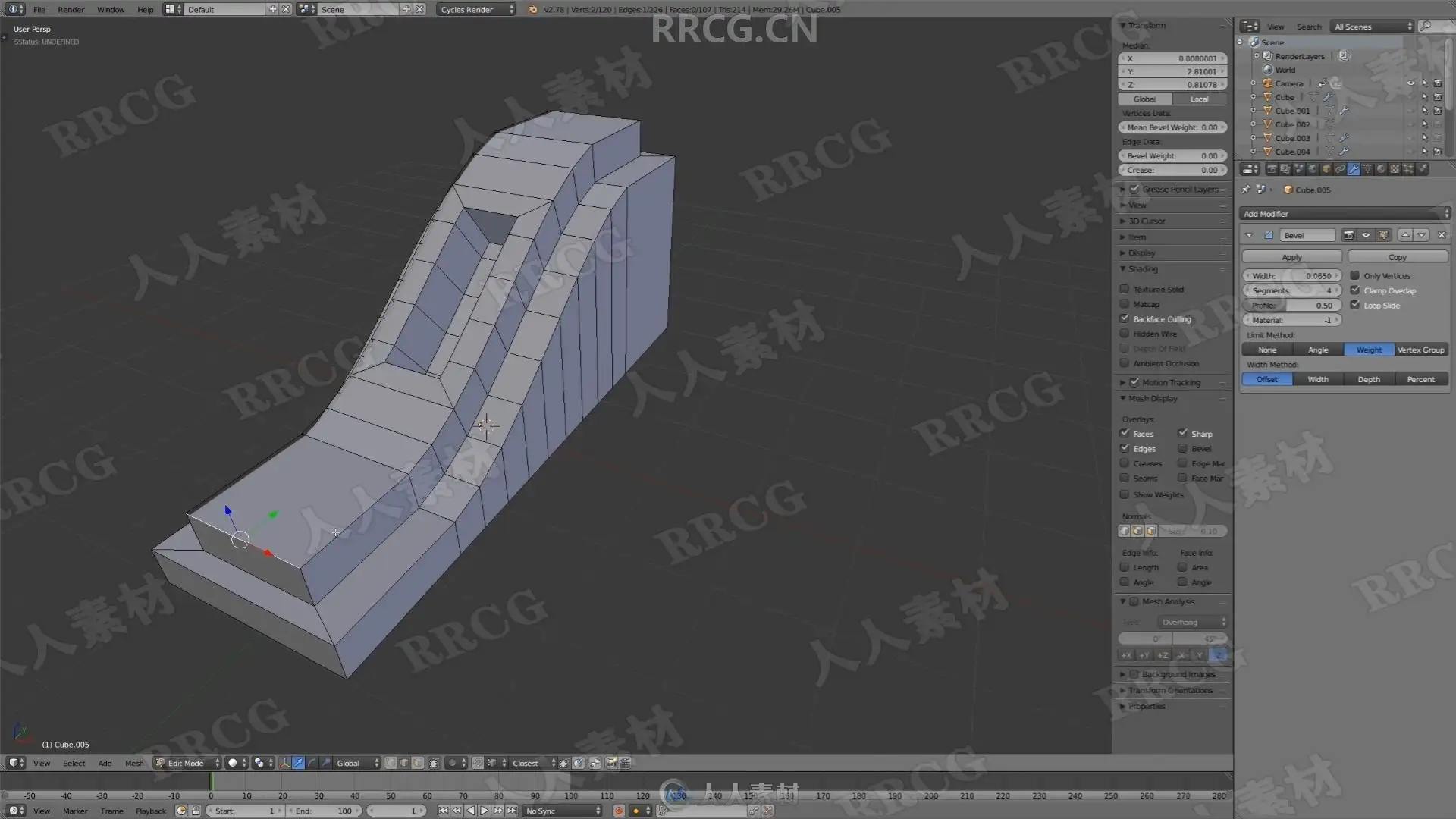1456x819 pixels.
Task: Select edge select mode icon
Action: (x=403, y=763)
